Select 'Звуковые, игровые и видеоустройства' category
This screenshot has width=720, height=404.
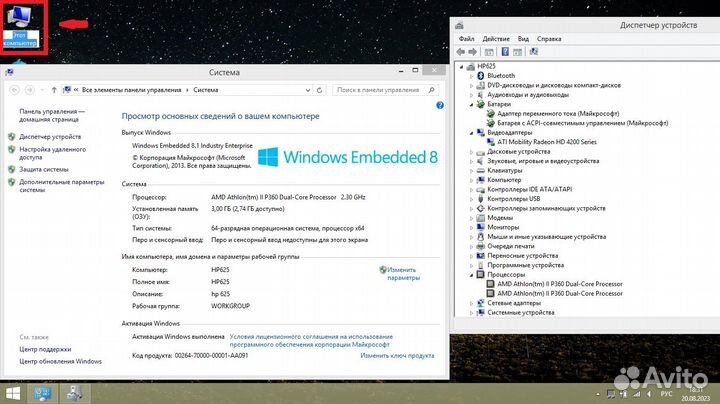pos(543,161)
